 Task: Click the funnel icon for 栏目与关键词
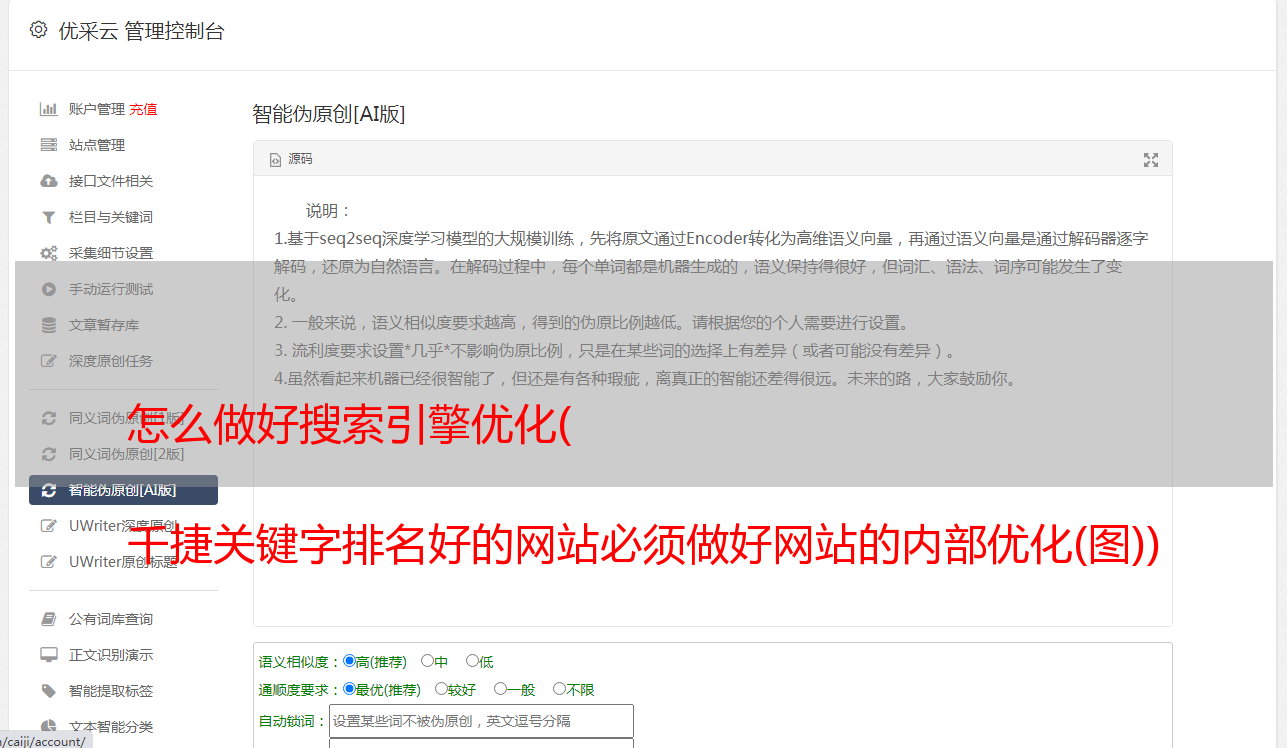(48, 217)
